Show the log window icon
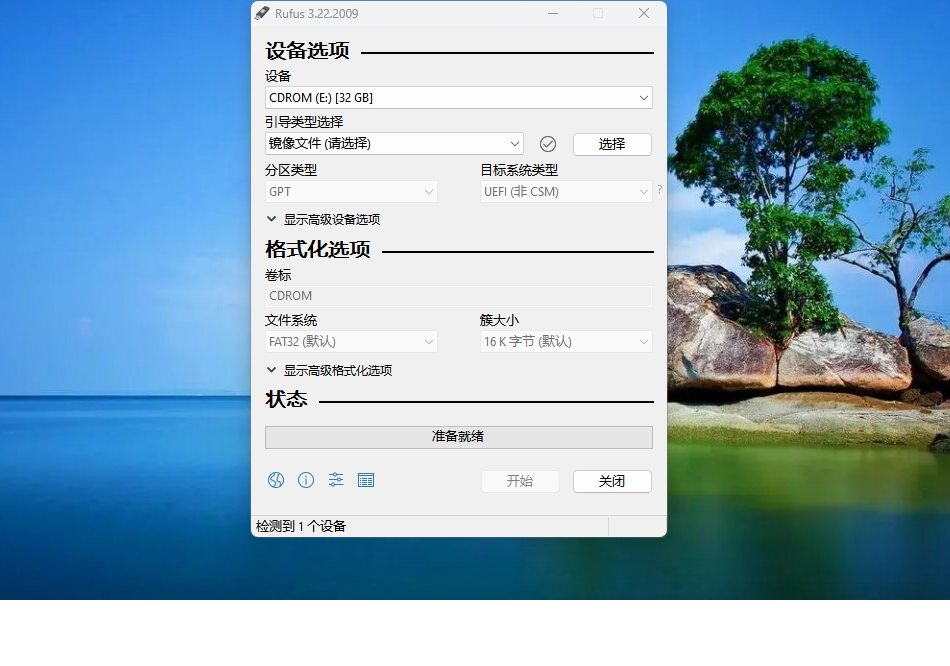Screen dimensions: 950x666 tap(366, 481)
